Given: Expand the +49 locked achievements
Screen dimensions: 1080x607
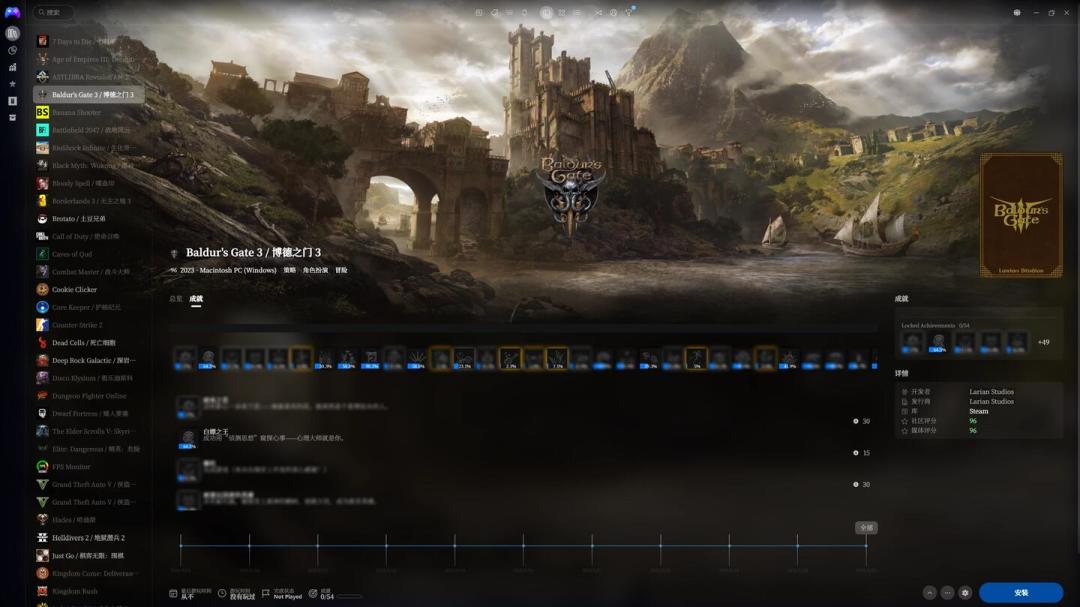Looking at the screenshot, I should coord(1043,342).
